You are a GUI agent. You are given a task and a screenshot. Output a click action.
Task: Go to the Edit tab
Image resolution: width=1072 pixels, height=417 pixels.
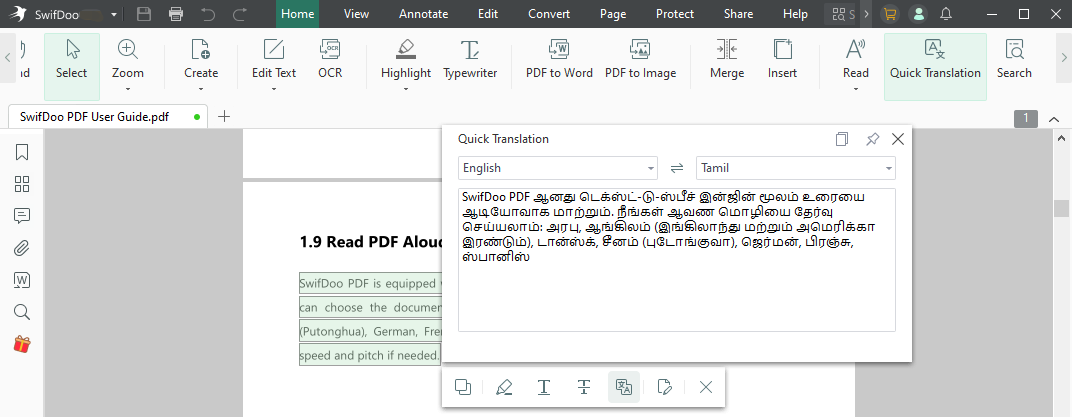pyautogui.click(x=488, y=14)
